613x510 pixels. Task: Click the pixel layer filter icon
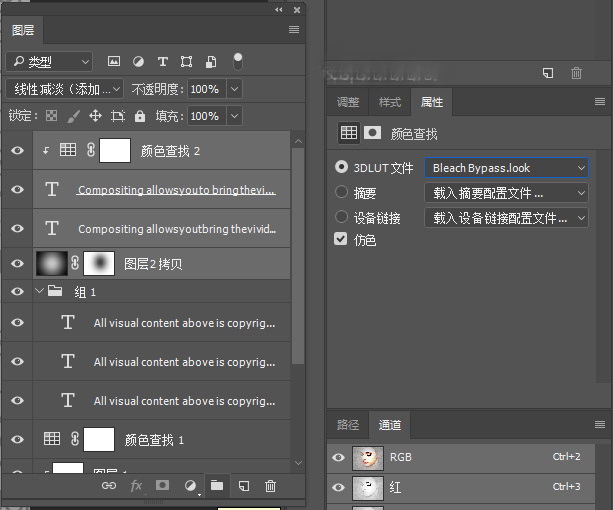(114, 62)
